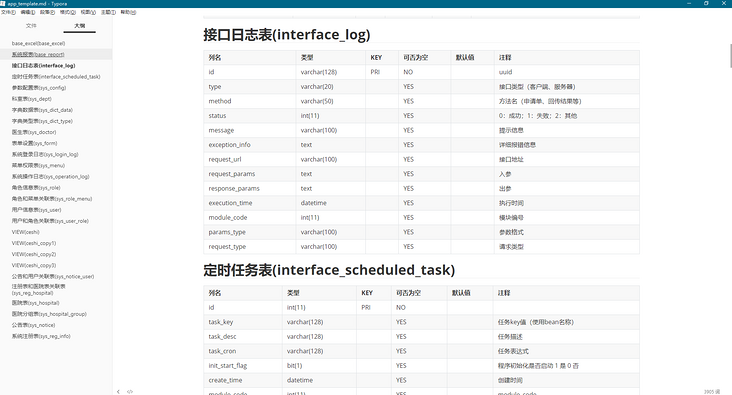Select sys_config outline entry
This screenshot has height=395, width=732.
tap(39, 88)
